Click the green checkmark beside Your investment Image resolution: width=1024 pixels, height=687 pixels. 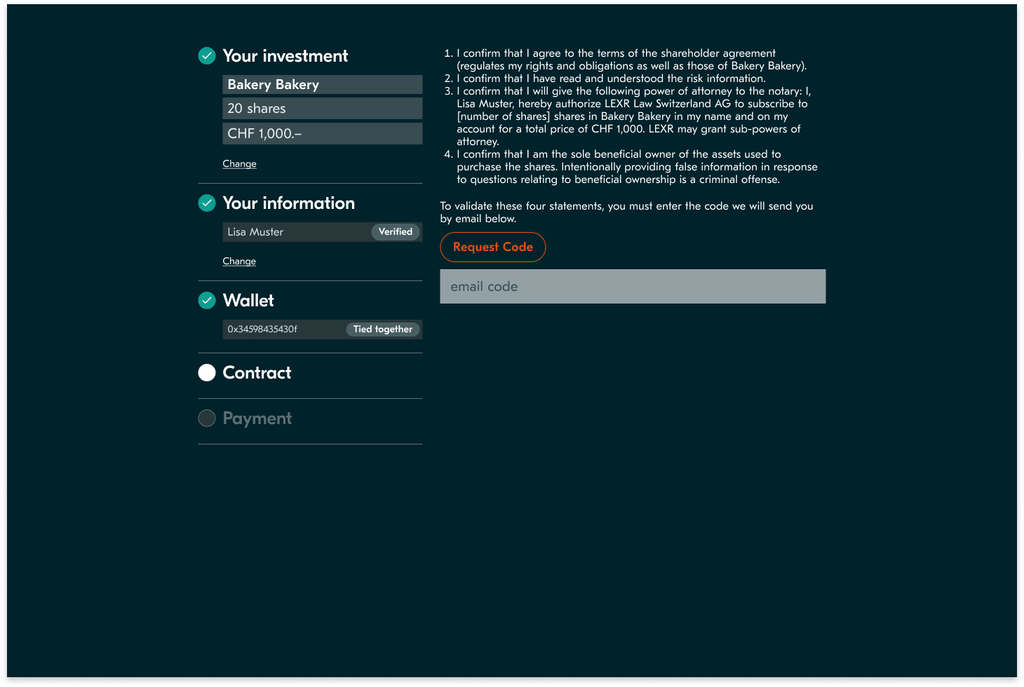click(x=207, y=56)
